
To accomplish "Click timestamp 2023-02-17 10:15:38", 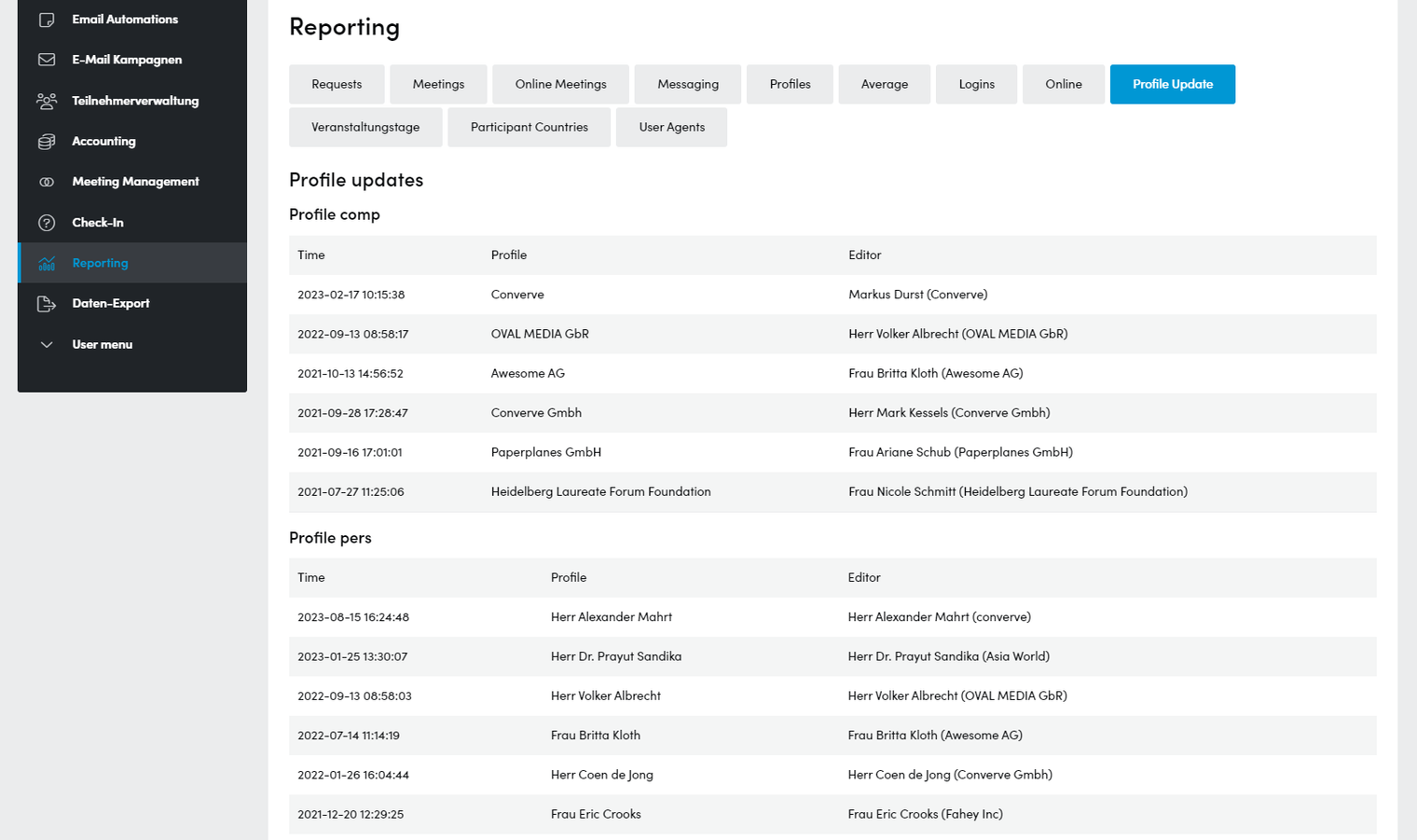I will pyautogui.click(x=351, y=295).
